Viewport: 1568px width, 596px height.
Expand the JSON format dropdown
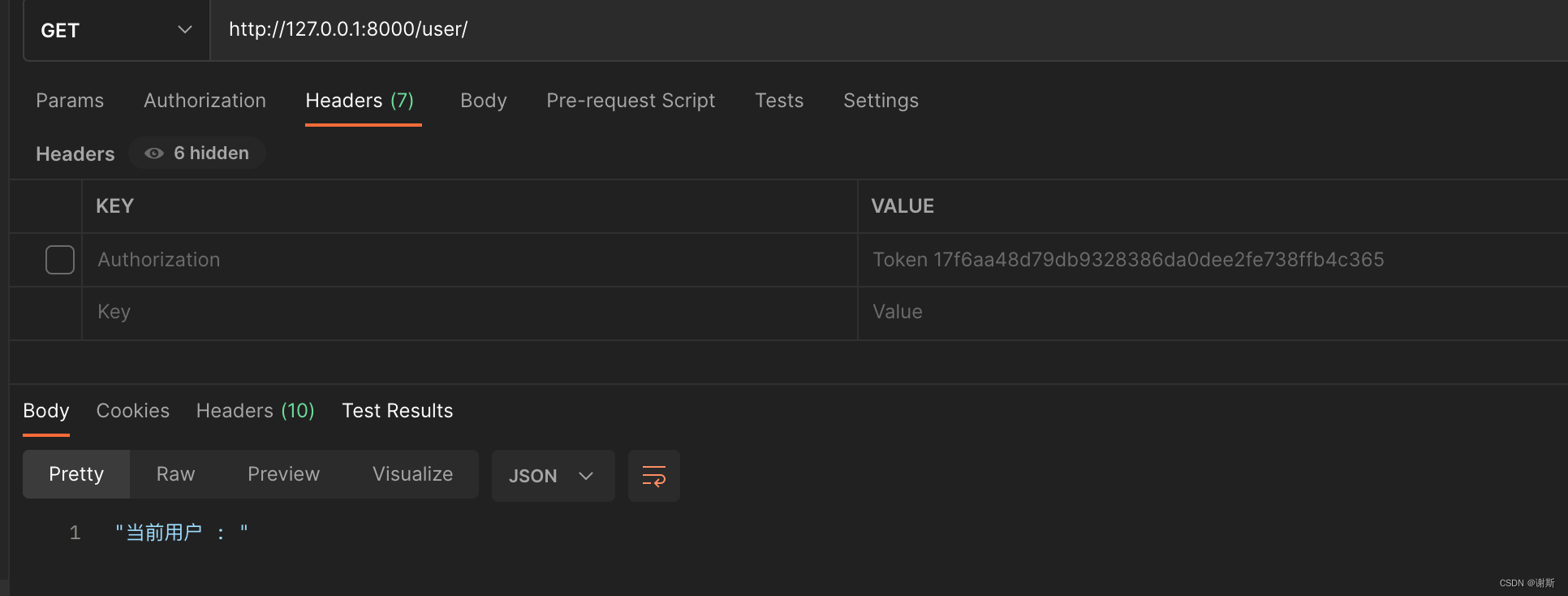pyautogui.click(x=553, y=476)
